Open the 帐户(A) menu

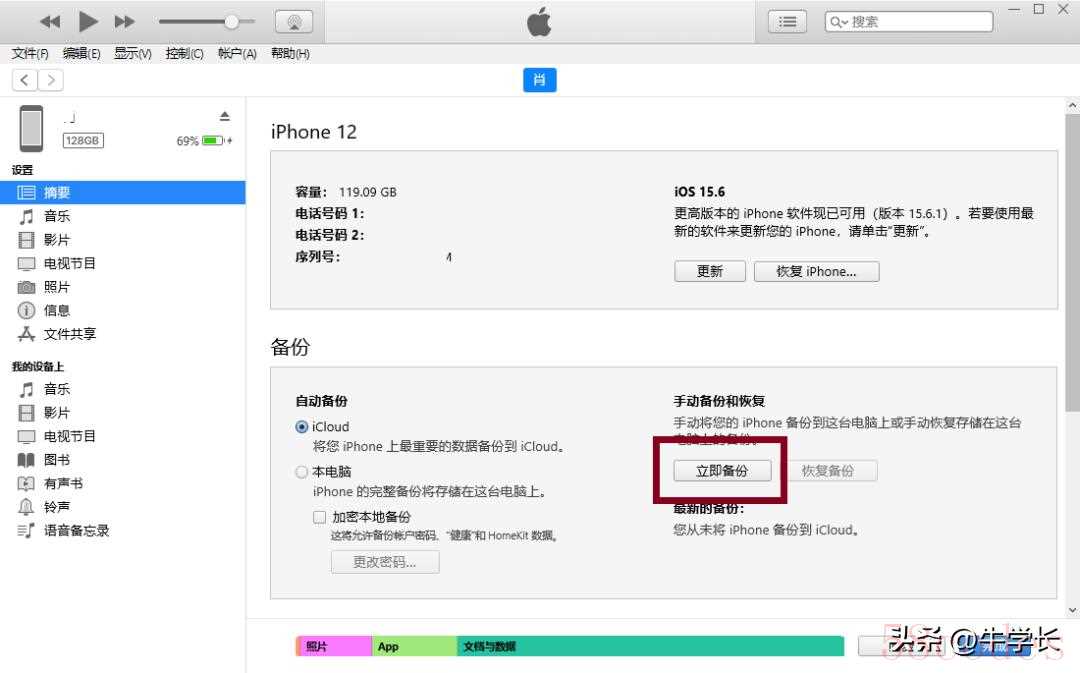click(237, 53)
